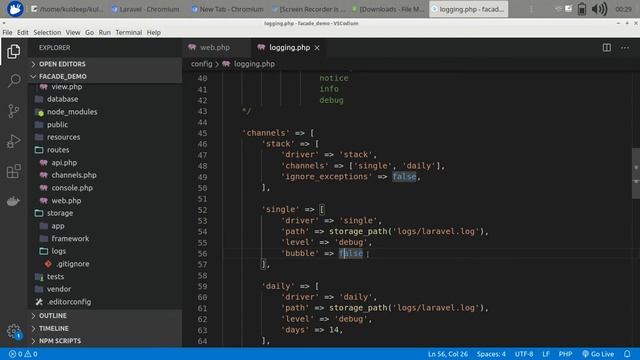This screenshot has height=360, width=640.
Task: Click line number 52 in the gutter
Action: pyautogui.click(x=202, y=210)
